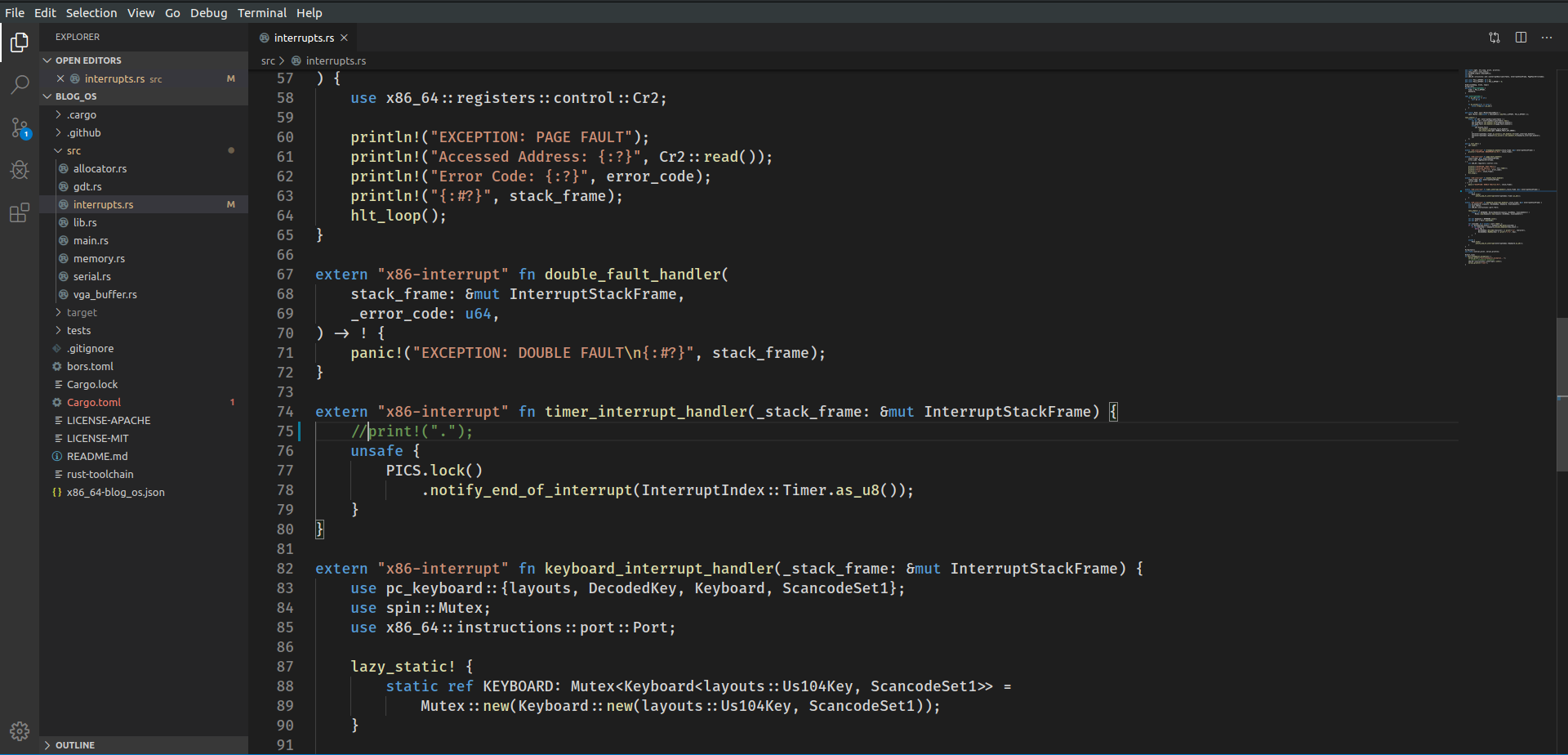Open main.rs from the file tree
Viewport: 1568px width, 755px height.
(91, 240)
